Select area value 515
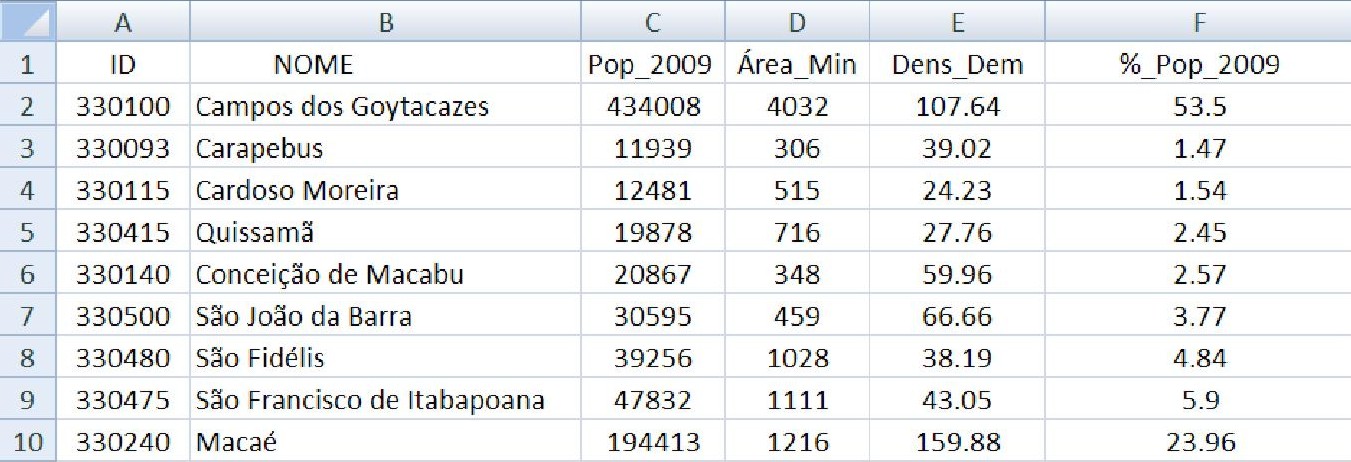Viewport: 1351px width, 462px height. pyautogui.click(x=797, y=190)
